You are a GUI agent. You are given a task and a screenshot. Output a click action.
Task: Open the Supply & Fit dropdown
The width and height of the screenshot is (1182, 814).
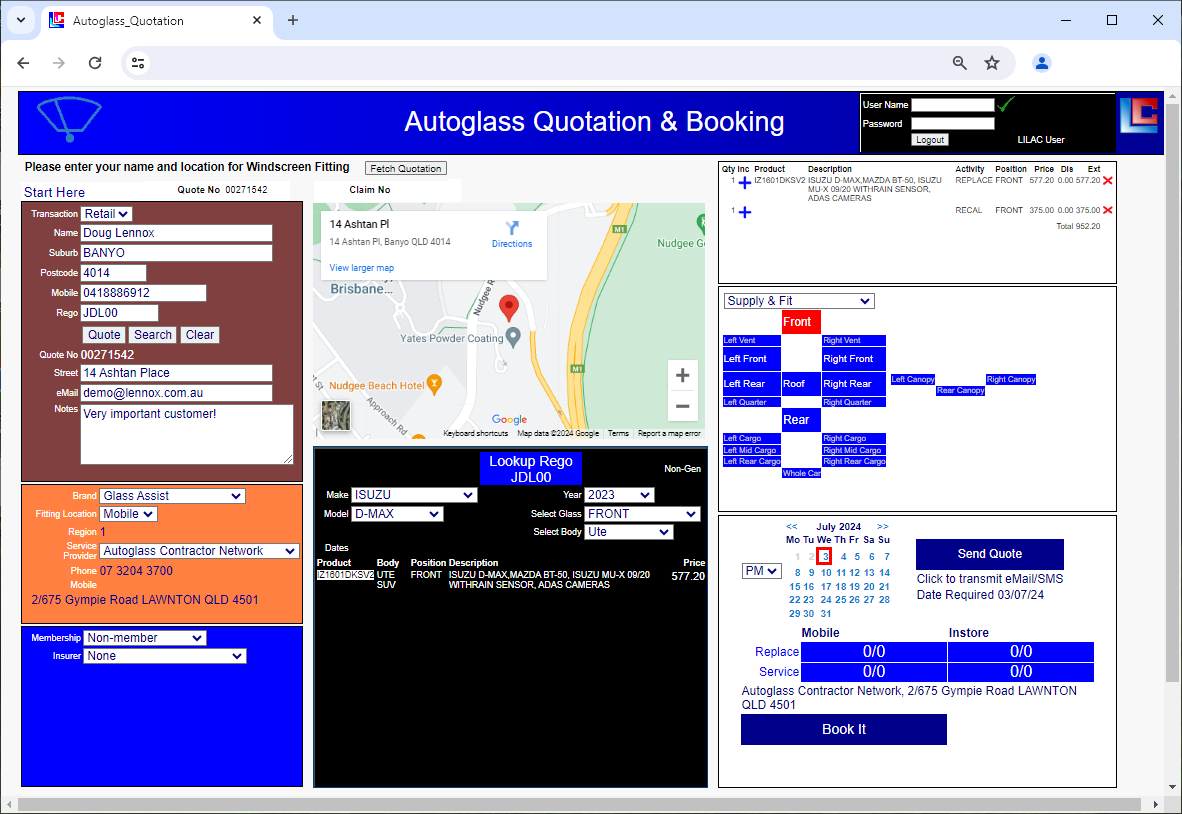[x=799, y=301]
